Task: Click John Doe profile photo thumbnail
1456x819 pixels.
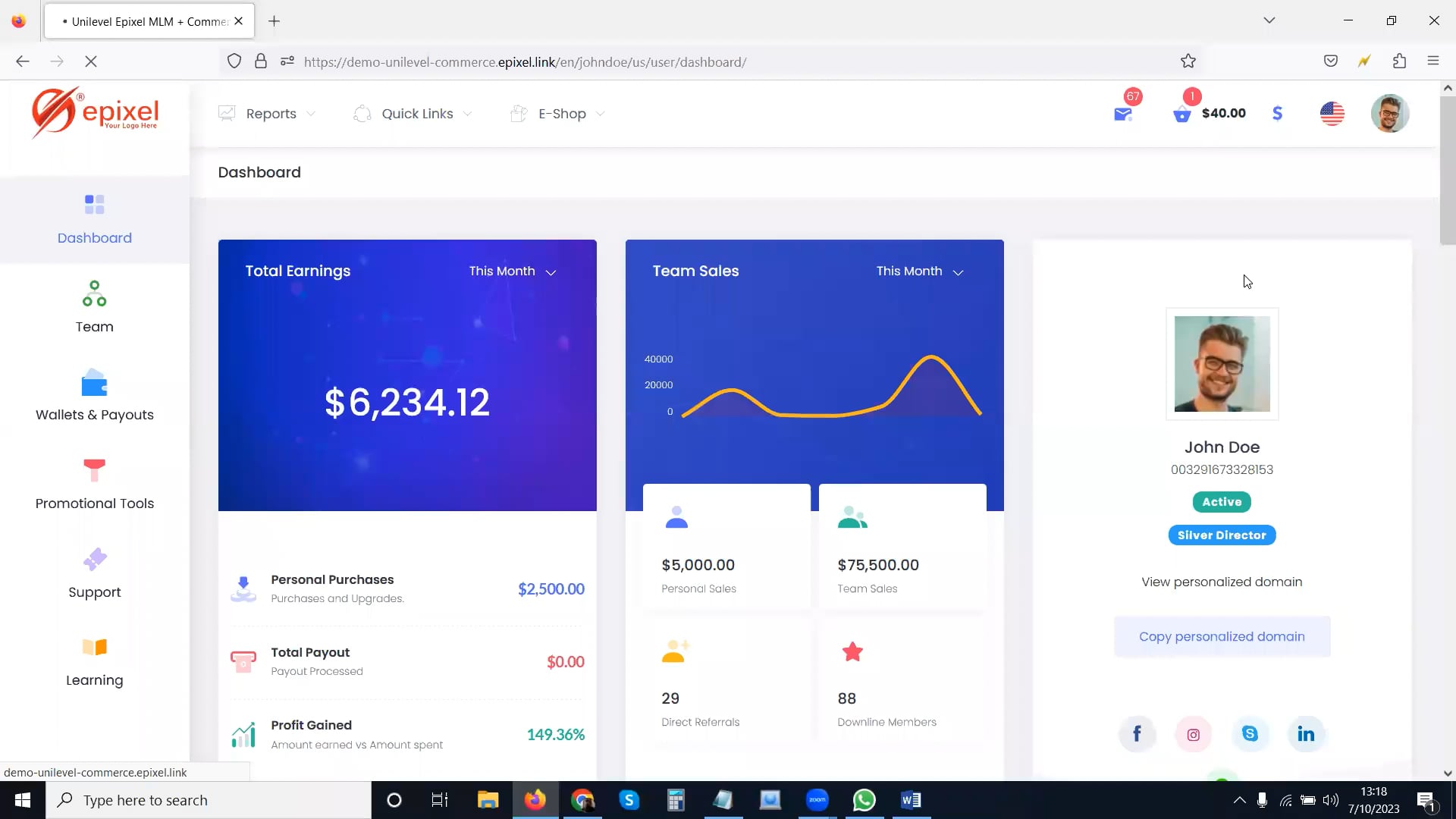Action: 1222,364
